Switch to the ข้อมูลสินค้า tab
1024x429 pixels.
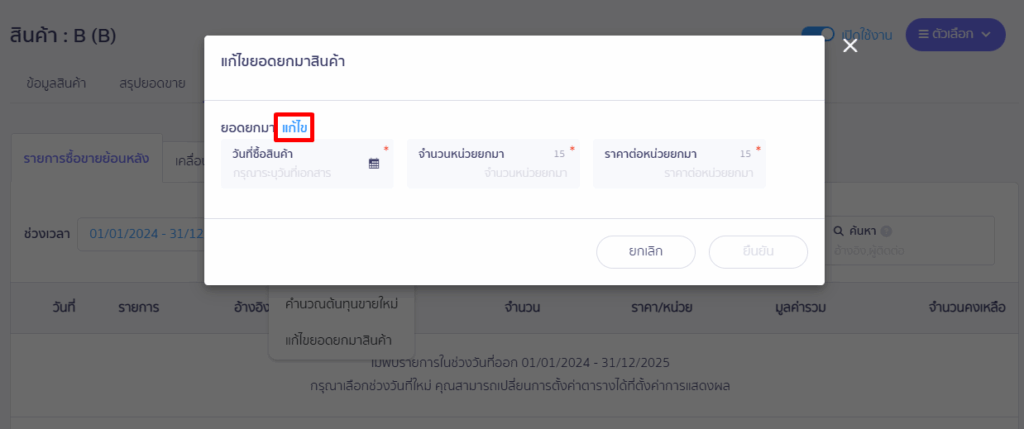[57, 84]
